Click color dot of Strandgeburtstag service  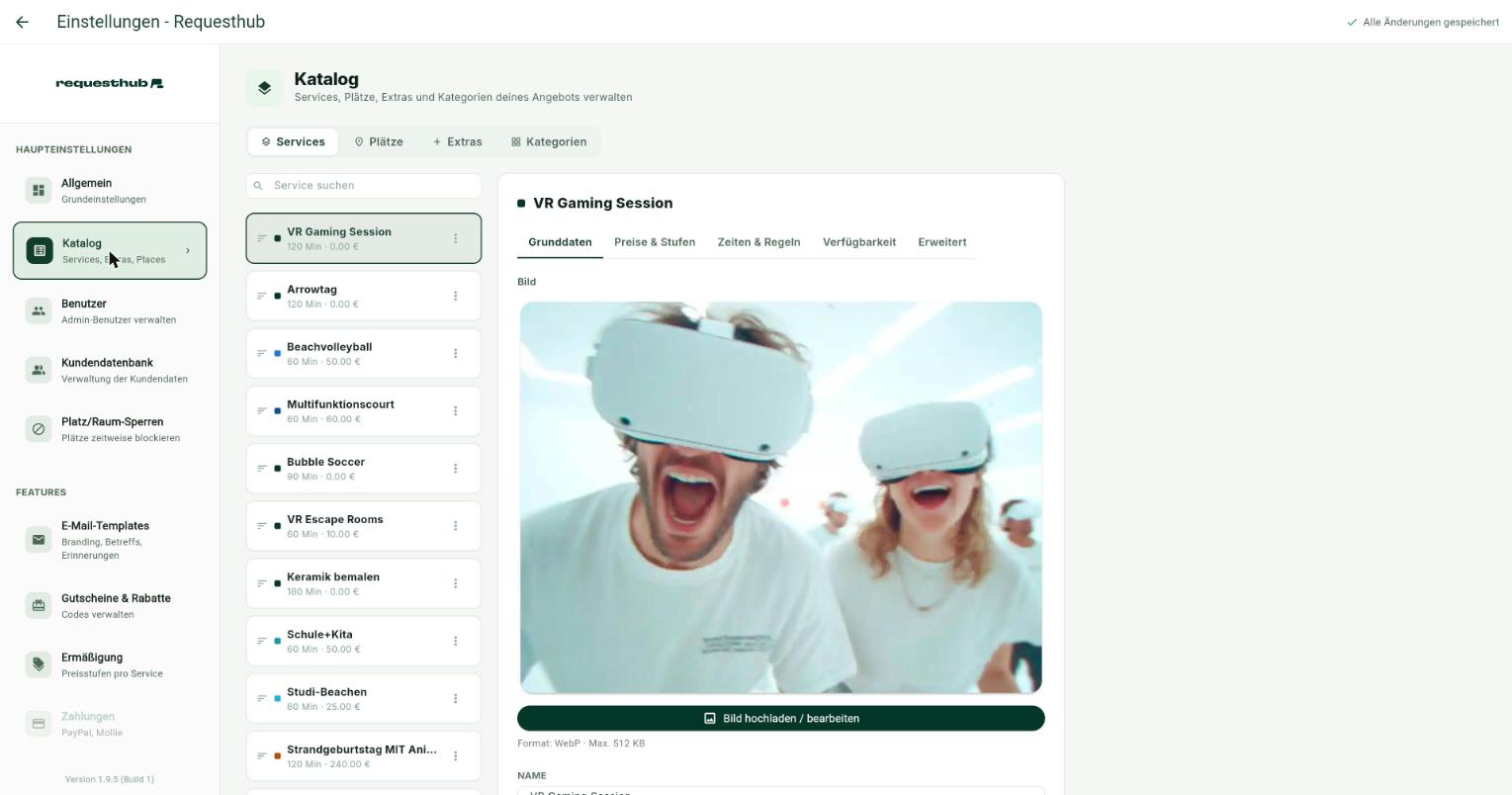278,756
